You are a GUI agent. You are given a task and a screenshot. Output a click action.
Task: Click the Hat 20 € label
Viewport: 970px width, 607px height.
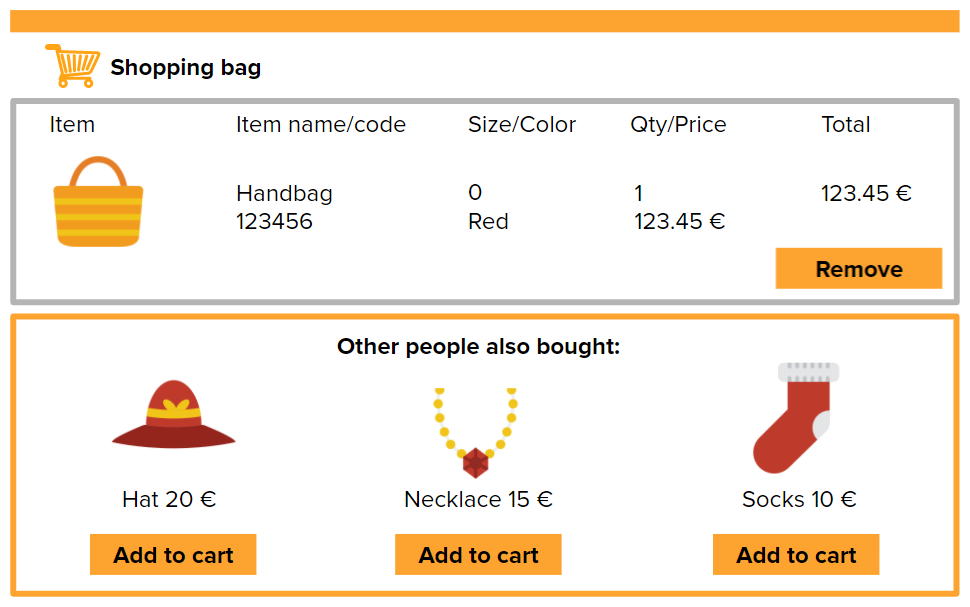[172, 498]
